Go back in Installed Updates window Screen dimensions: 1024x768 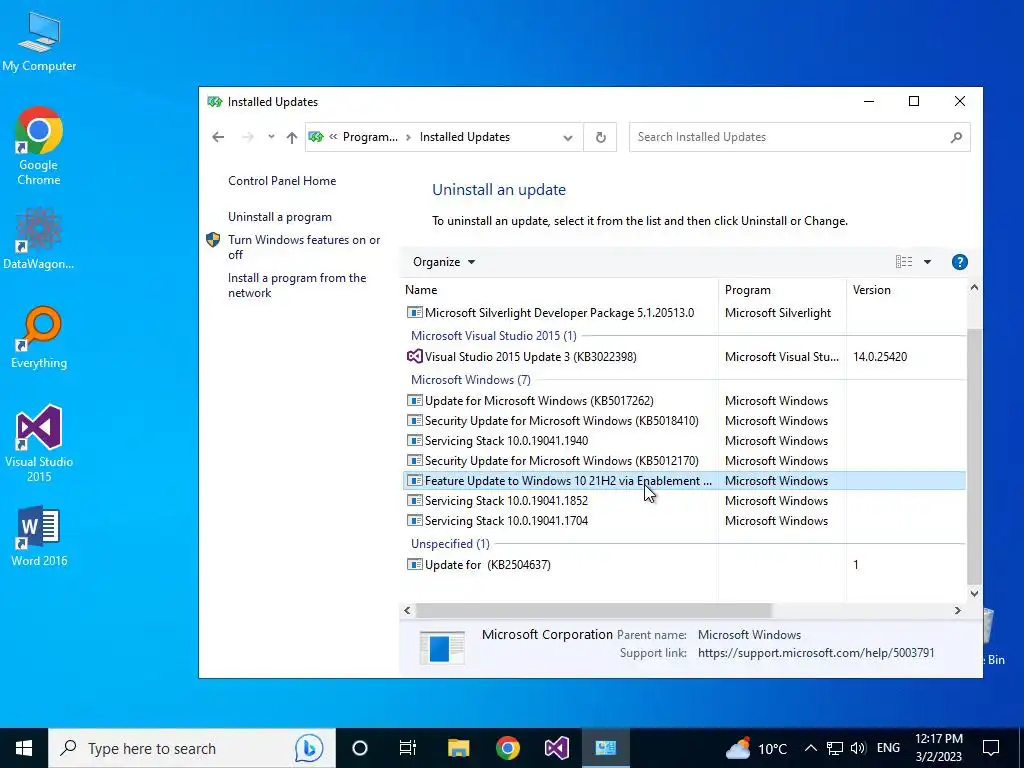click(x=218, y=137)
